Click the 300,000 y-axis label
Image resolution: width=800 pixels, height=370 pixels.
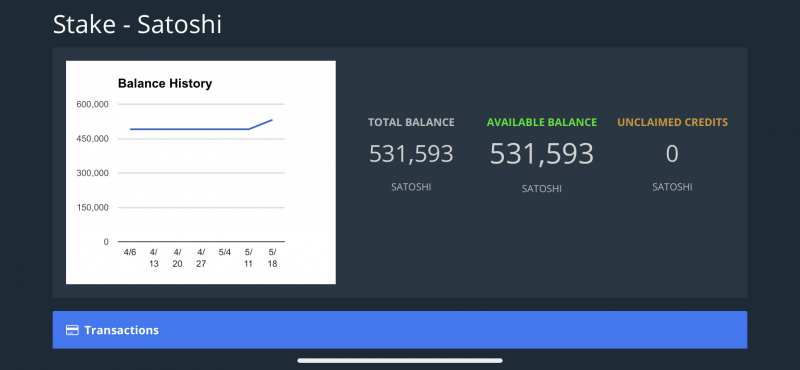92,173
